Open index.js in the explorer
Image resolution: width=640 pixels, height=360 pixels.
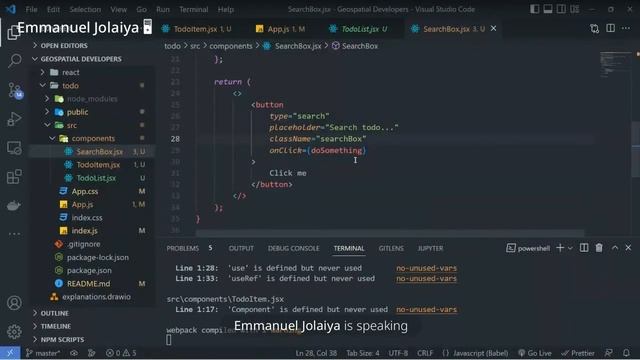click(x=84, y=231)
